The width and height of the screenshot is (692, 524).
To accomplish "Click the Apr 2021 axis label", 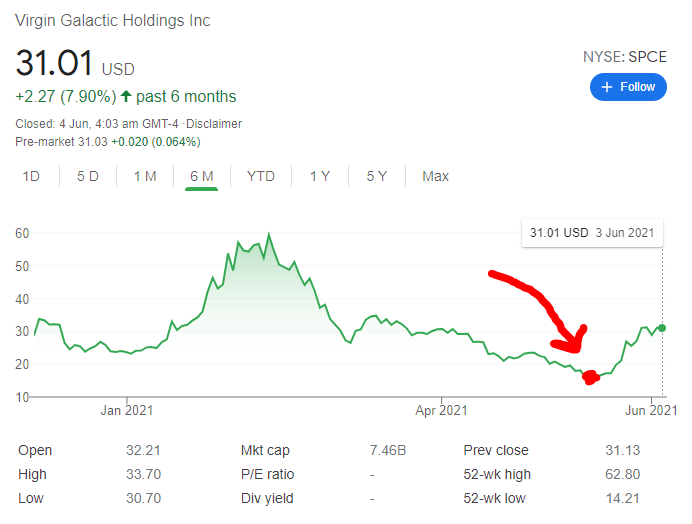I will tap(441, 411).
